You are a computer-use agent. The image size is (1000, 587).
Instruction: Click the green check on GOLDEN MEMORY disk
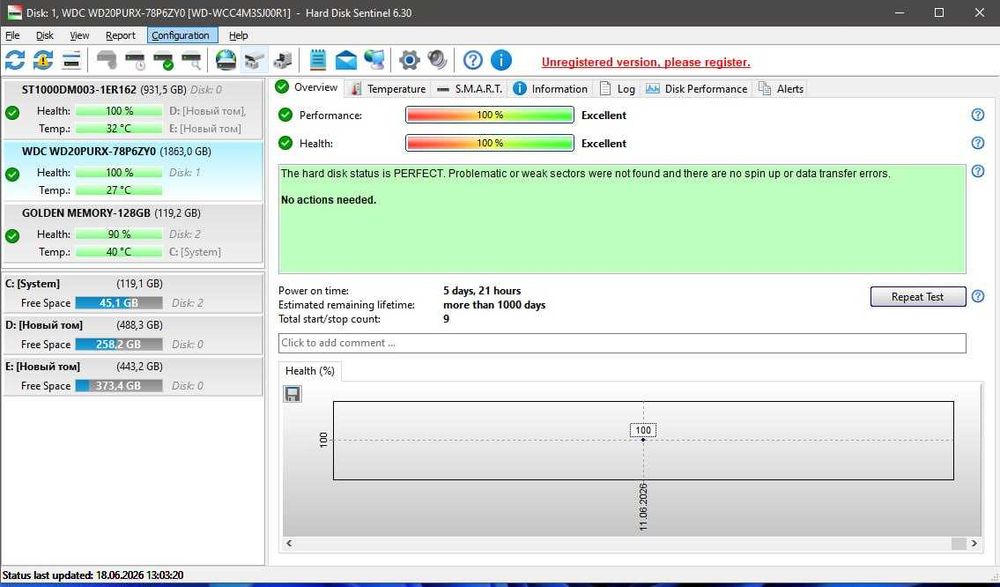[12, 236]
